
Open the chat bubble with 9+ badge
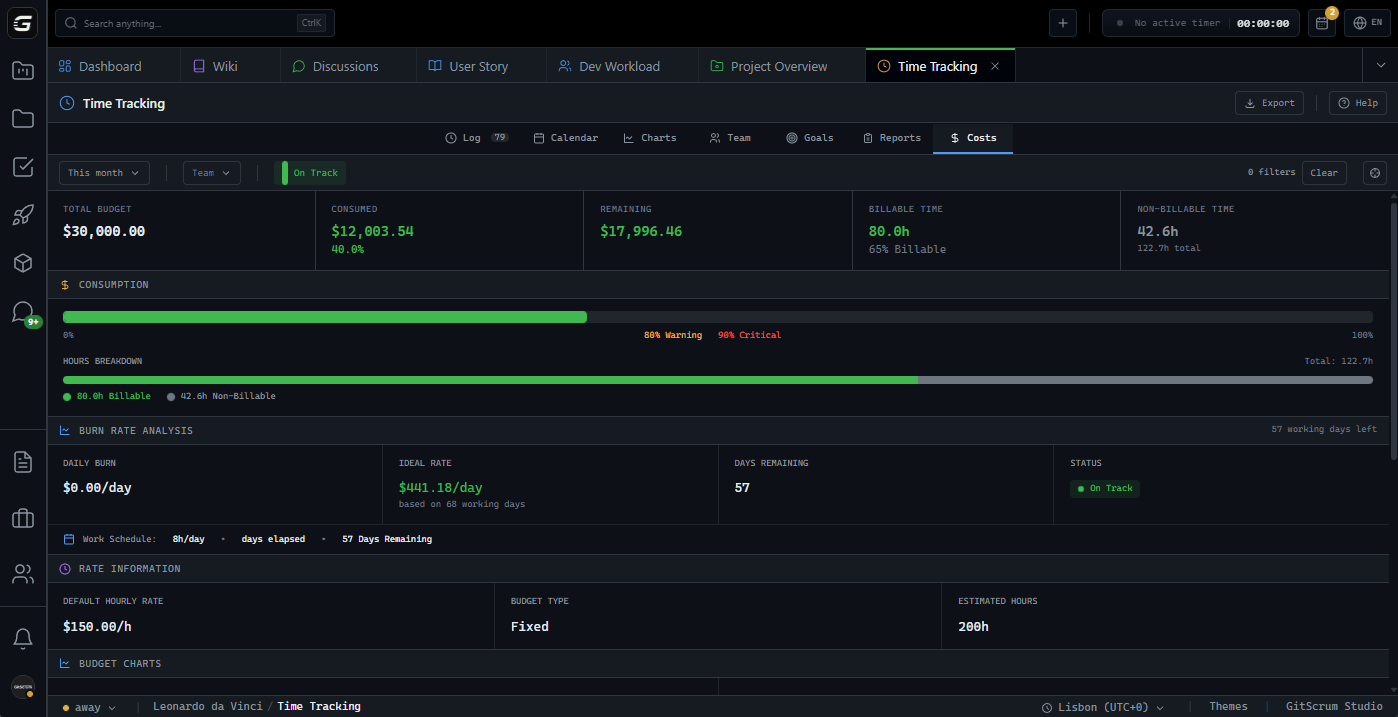point(22,311)
